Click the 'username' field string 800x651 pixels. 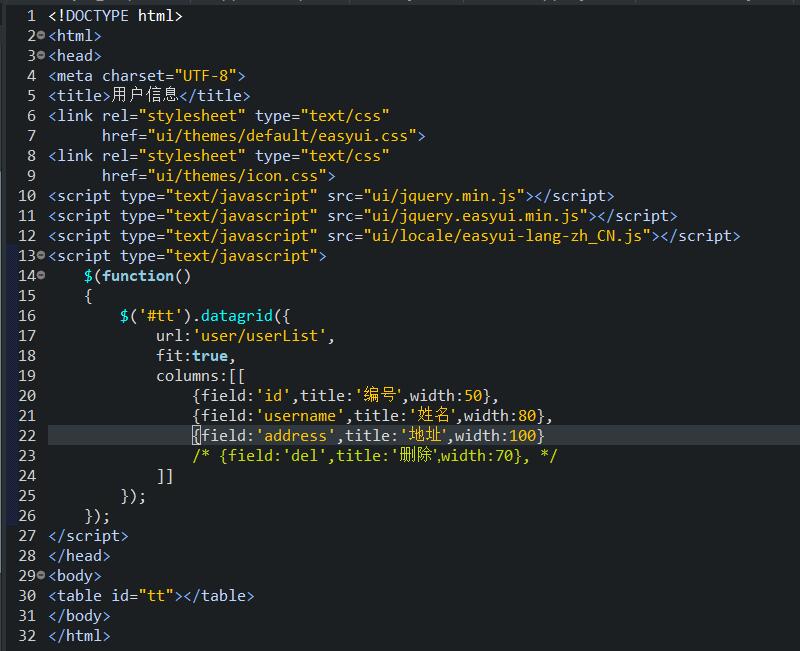(300, 416)
